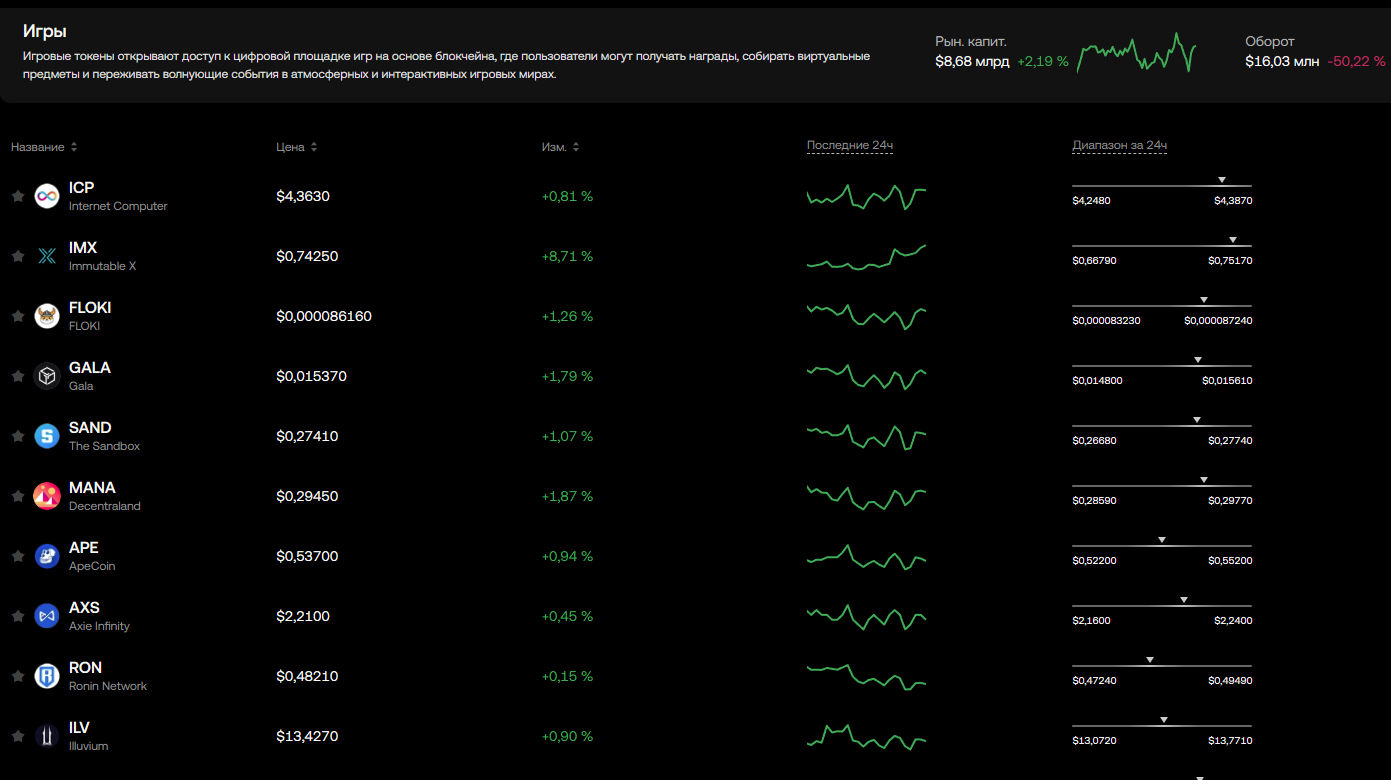Open The Sandbox name link
1391x780 pixels.
pos(104,446)
